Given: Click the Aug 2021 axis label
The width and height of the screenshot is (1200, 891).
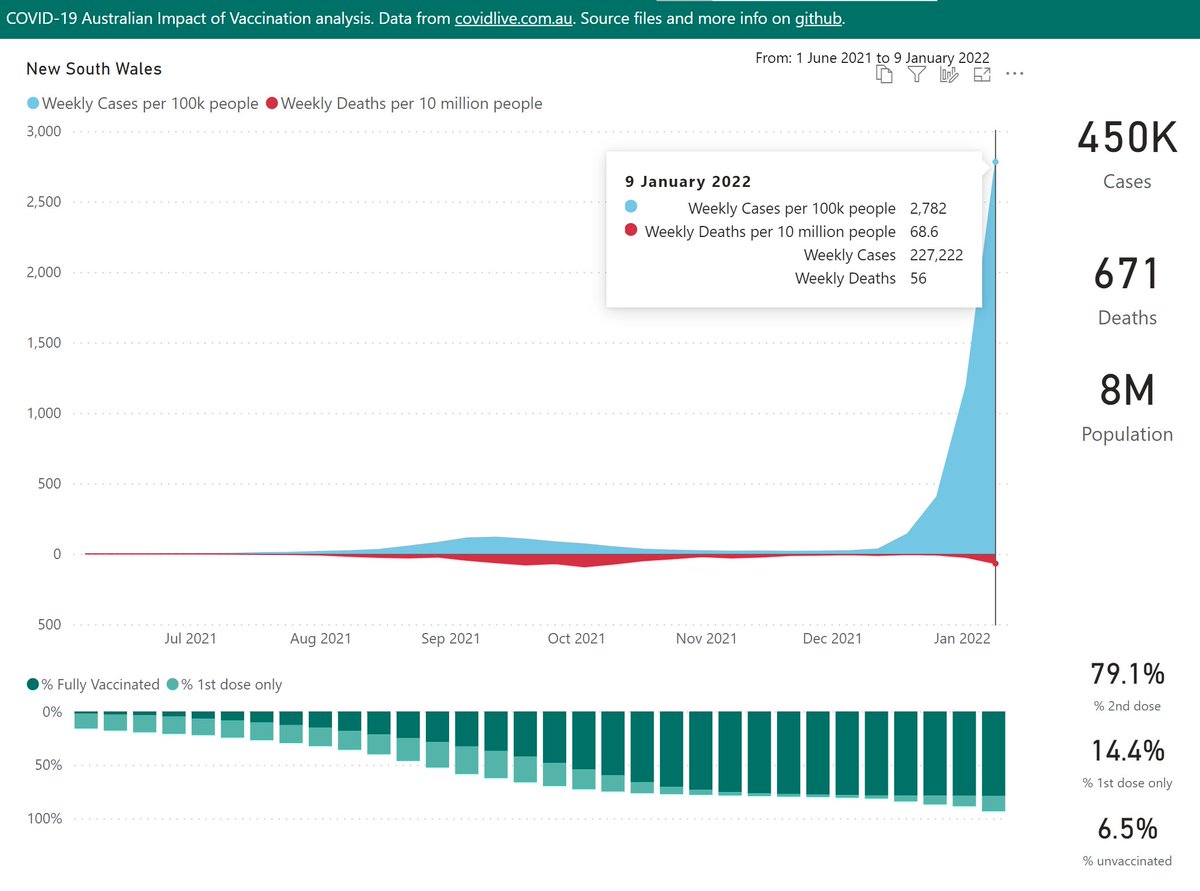Looking at the screenshot, I should (320, 638).
